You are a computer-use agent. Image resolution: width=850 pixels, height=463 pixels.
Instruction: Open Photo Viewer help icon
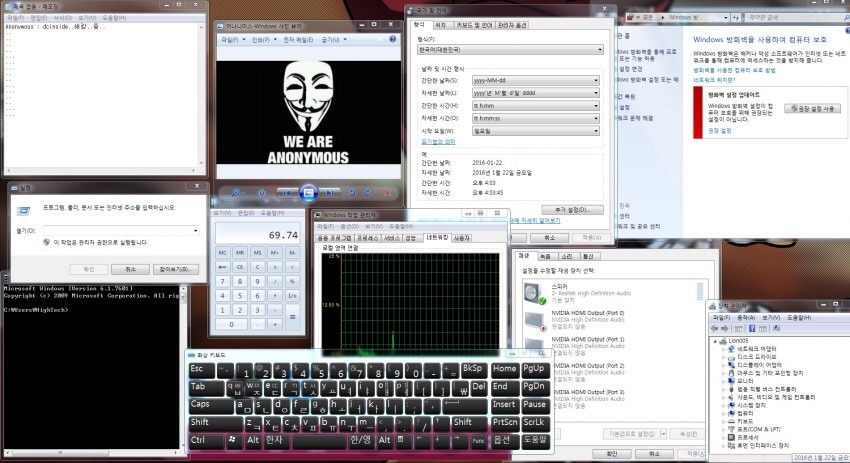click(x=392, y=40)
